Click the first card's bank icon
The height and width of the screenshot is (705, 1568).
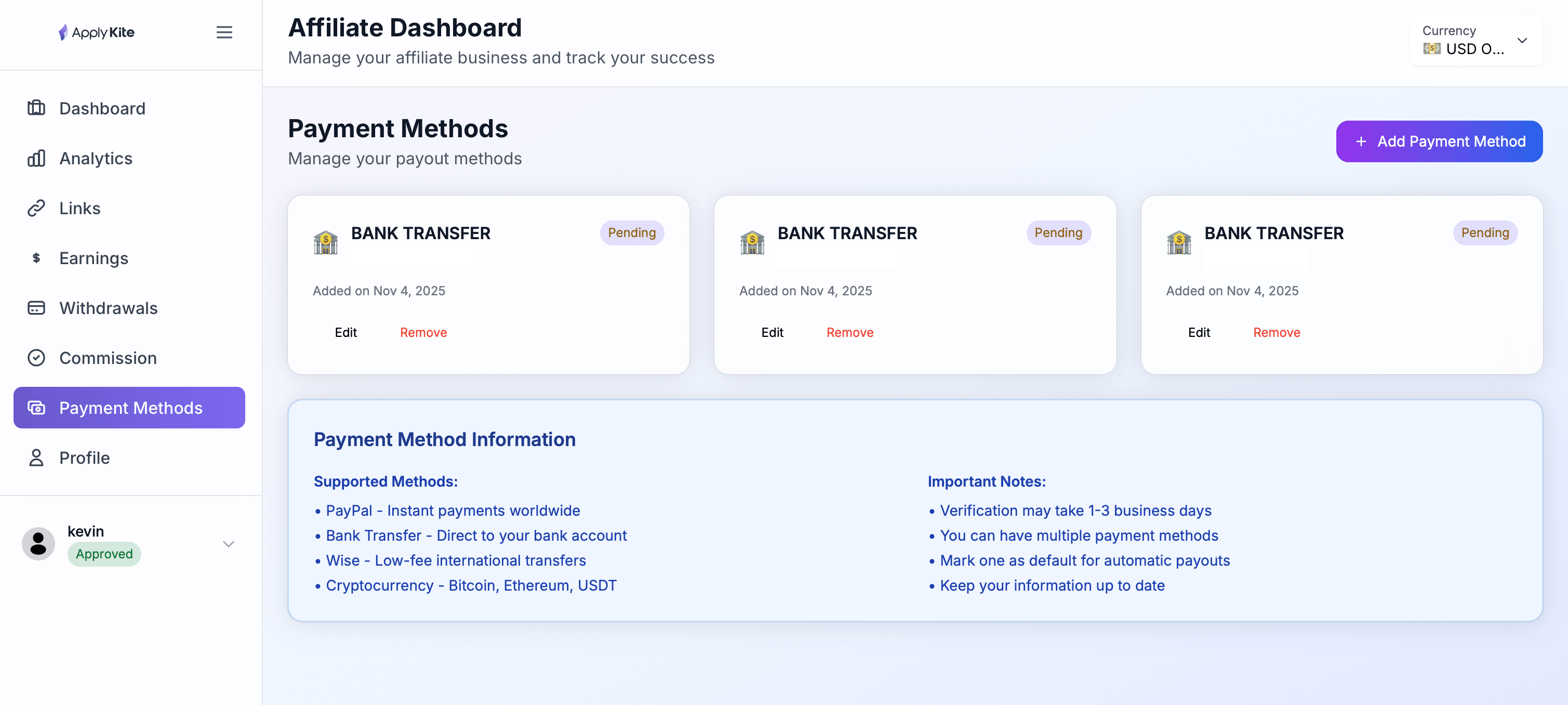pos(326,242)
